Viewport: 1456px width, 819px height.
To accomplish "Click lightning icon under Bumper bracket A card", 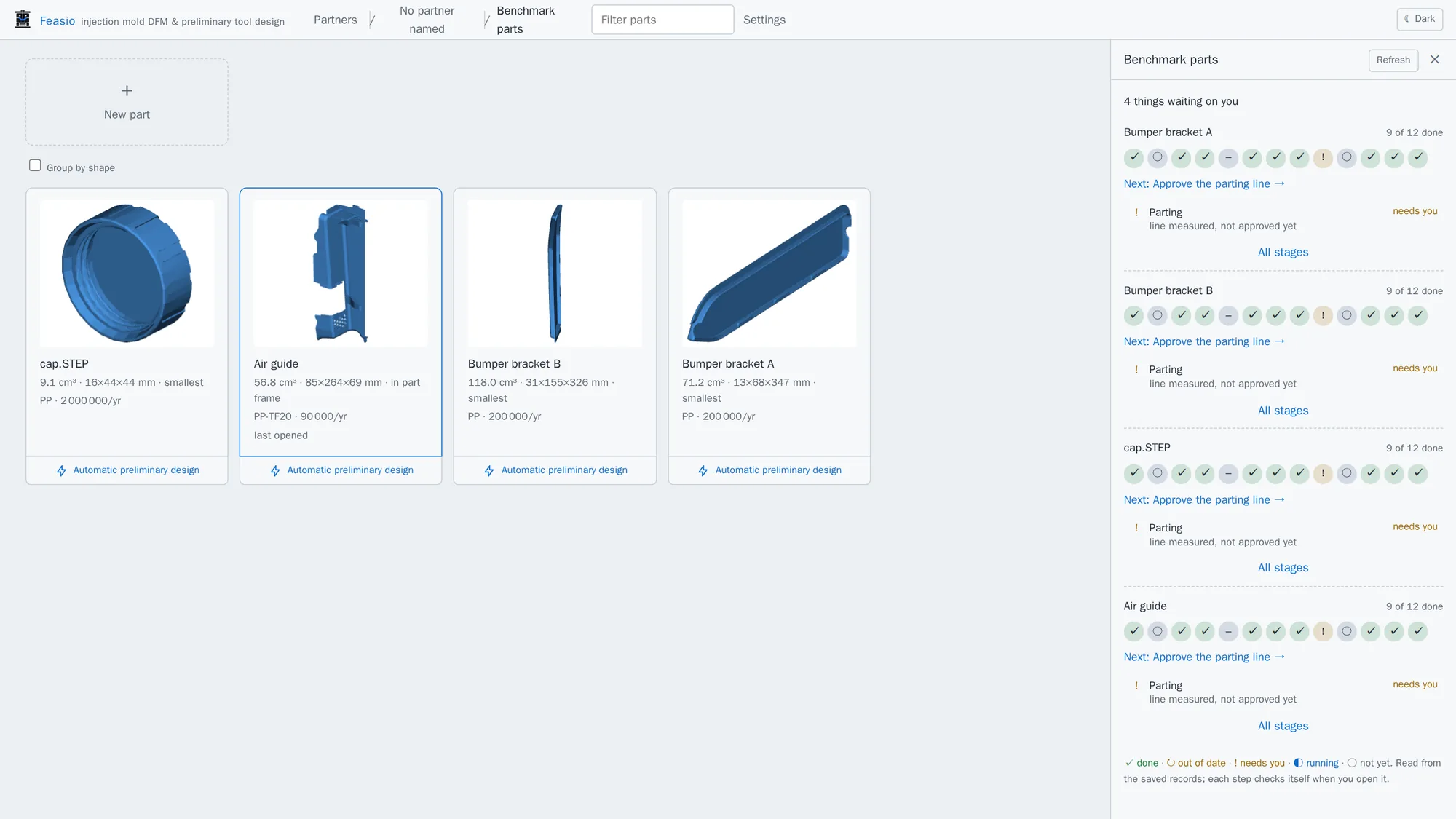I will pyautogui.click(x=703, y=471).
